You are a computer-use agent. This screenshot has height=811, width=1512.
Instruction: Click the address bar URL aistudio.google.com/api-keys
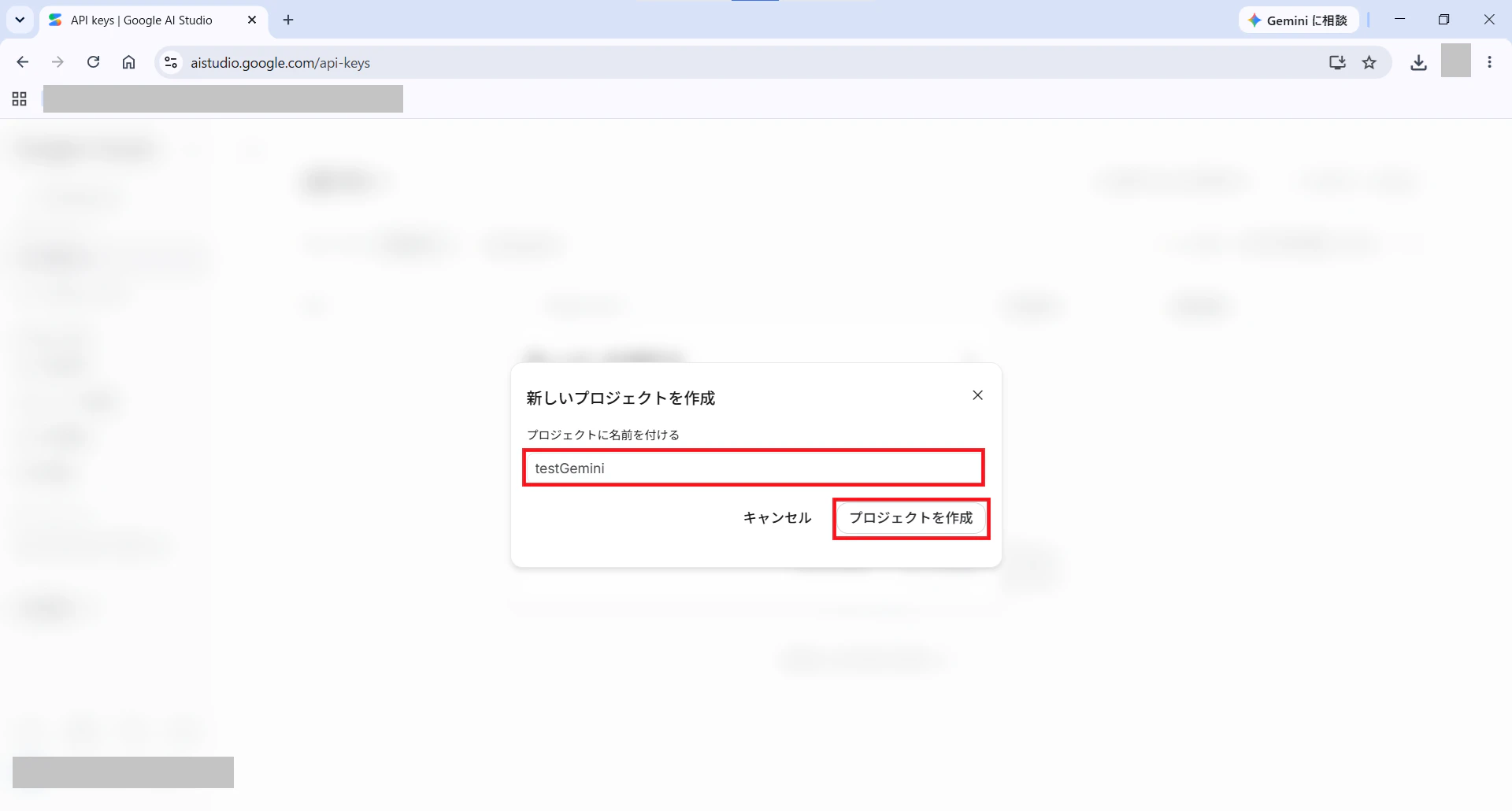(x=280, y=63)
